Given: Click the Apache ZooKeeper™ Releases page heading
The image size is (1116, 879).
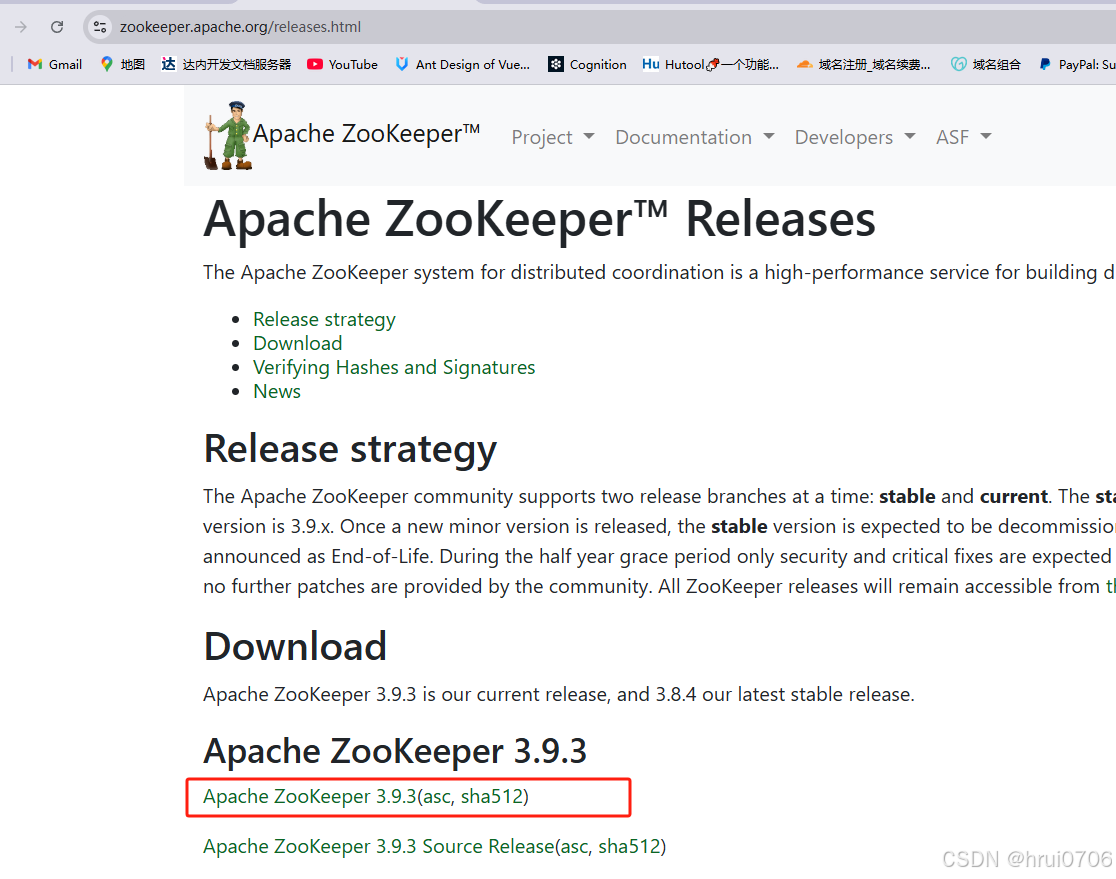Looking at the screenshot, I should pos(539,219).
